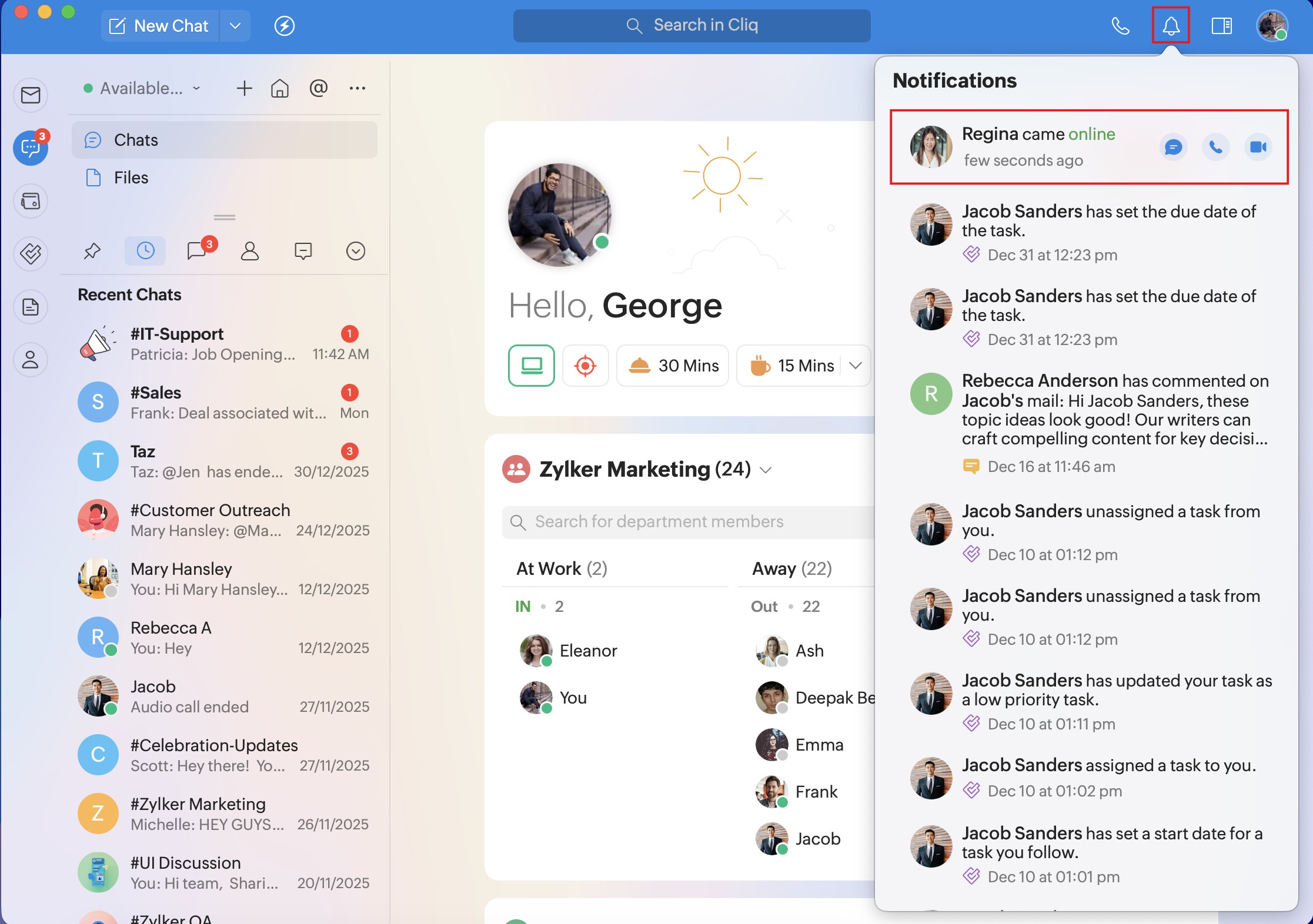Viewport: 1313px width, 924px height.
Task: Select Files in the left panel
Action: click(x=131, y=178)
